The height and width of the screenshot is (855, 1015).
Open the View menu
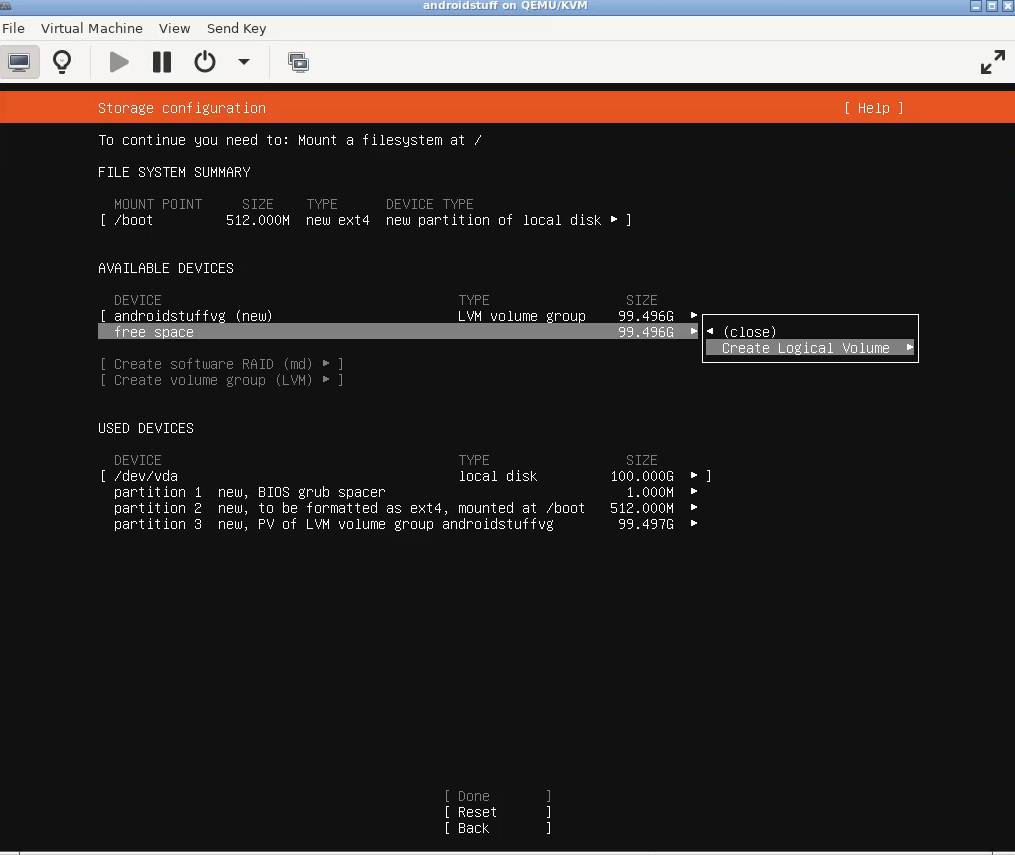175,28
